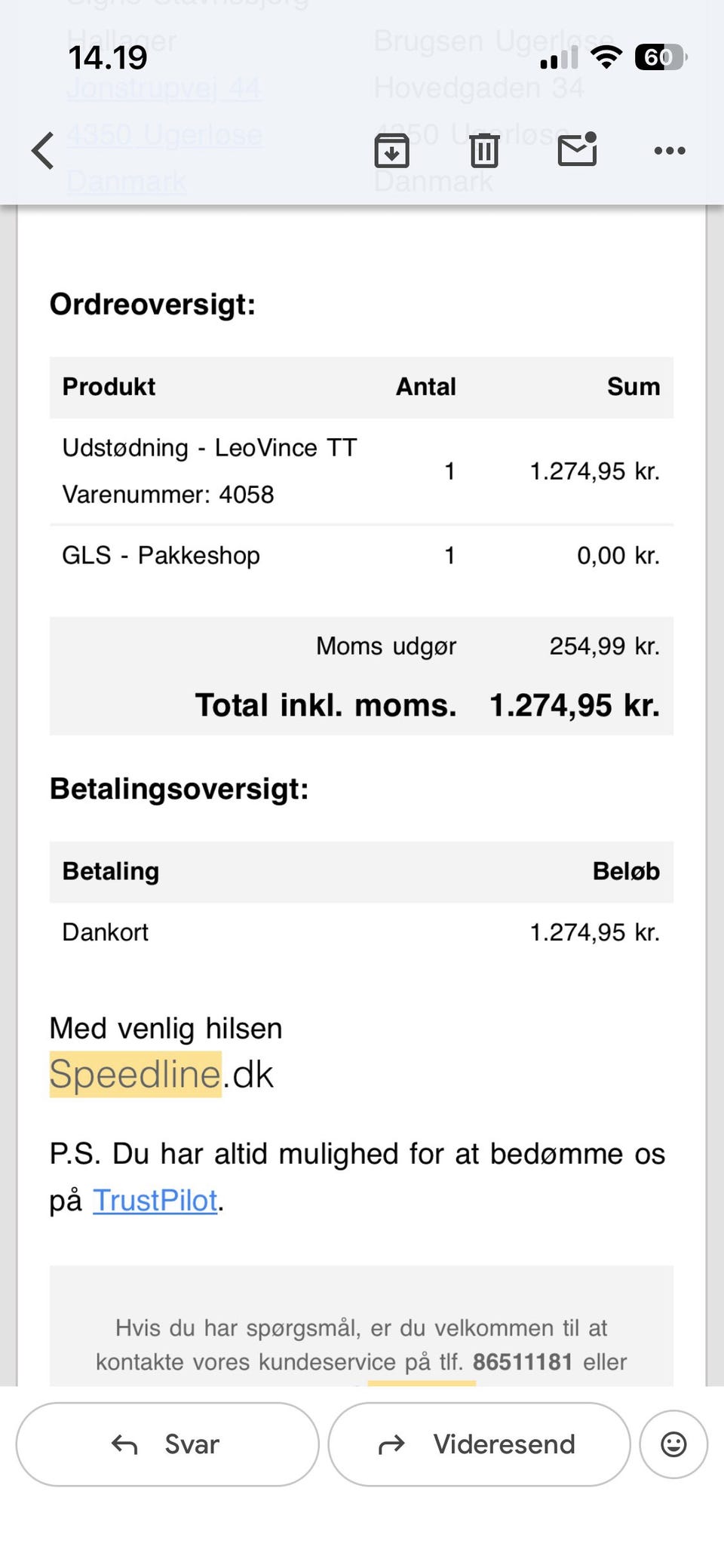Tap the Jonstrupvej 44 address link
724x1568 pixels.
pyautogui.click(x=164, y=88)
